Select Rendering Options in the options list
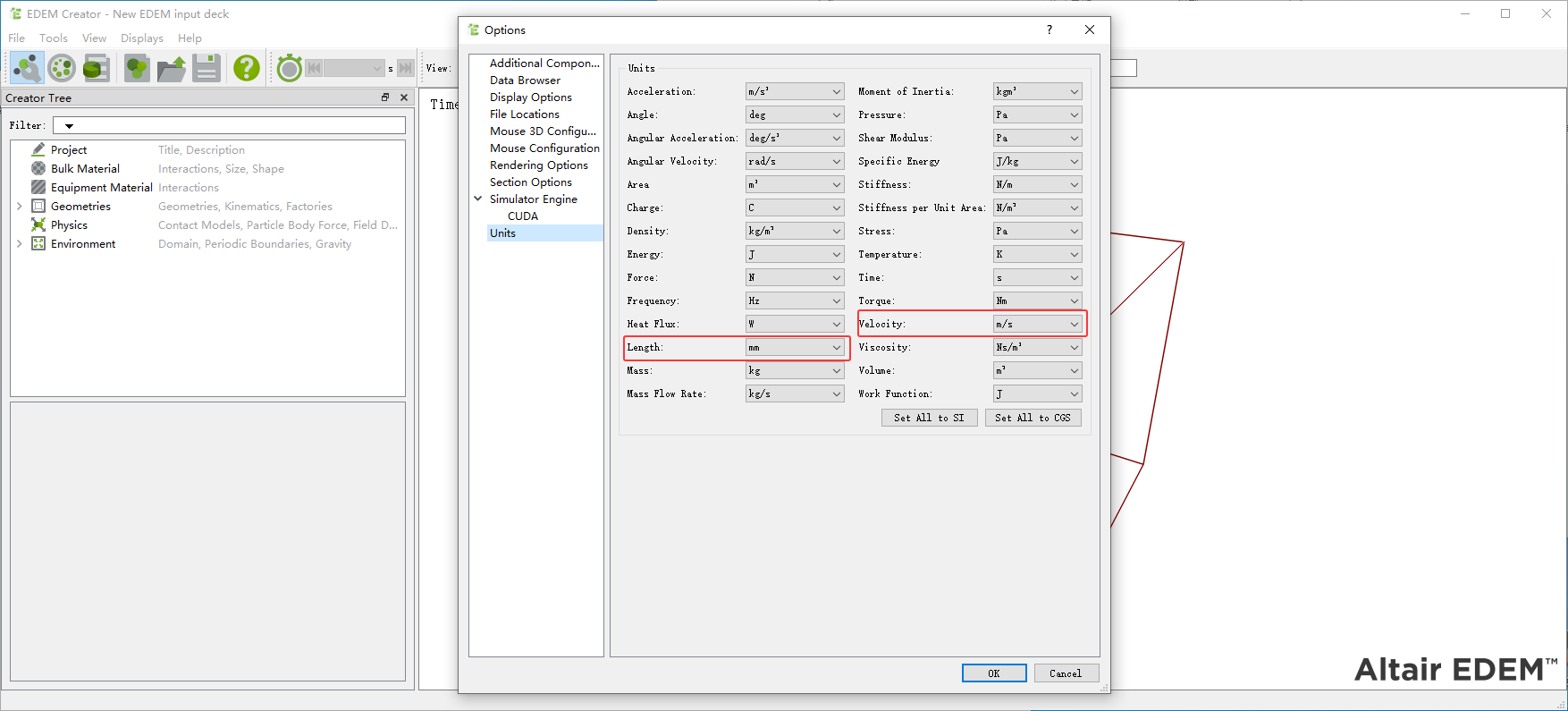This screenshot has width=1568, height=711. tap(538, 165)
